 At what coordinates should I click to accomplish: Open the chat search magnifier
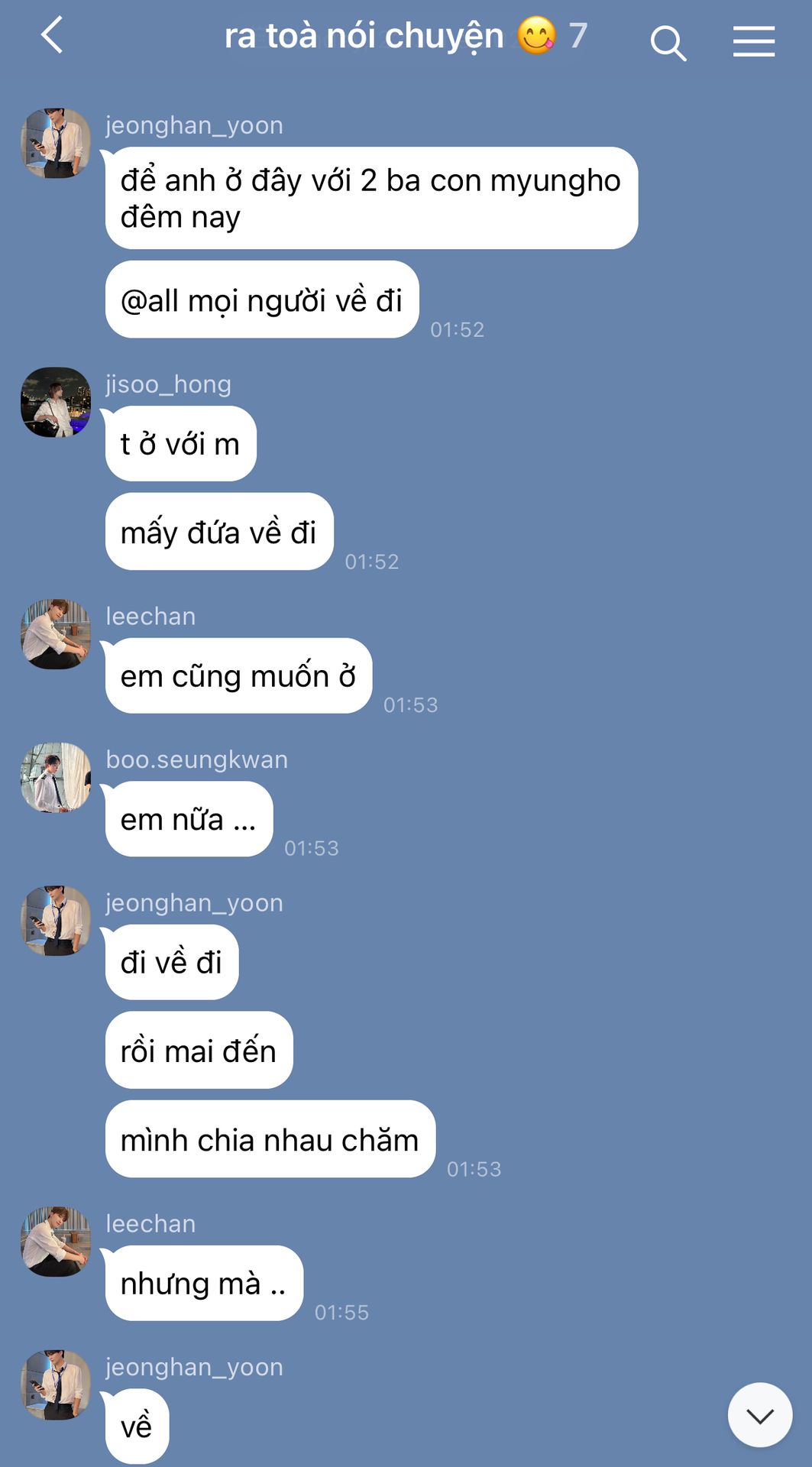668,42
